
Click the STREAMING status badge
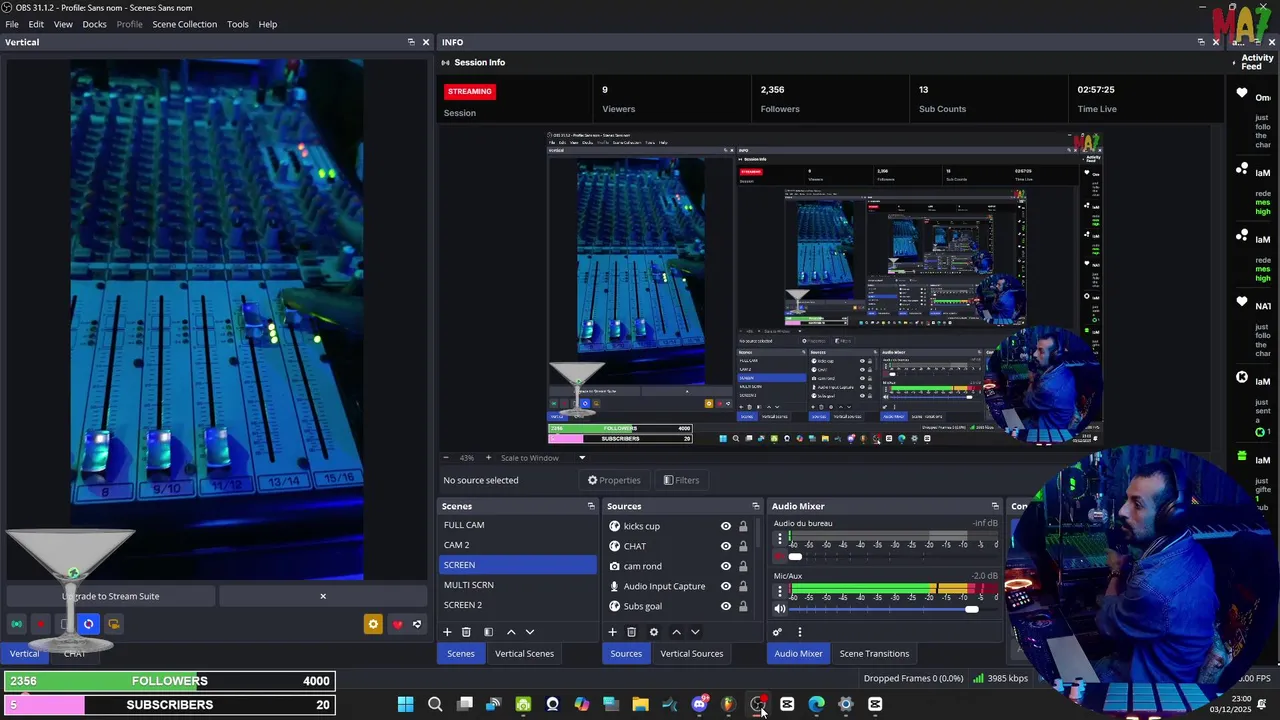470,91
